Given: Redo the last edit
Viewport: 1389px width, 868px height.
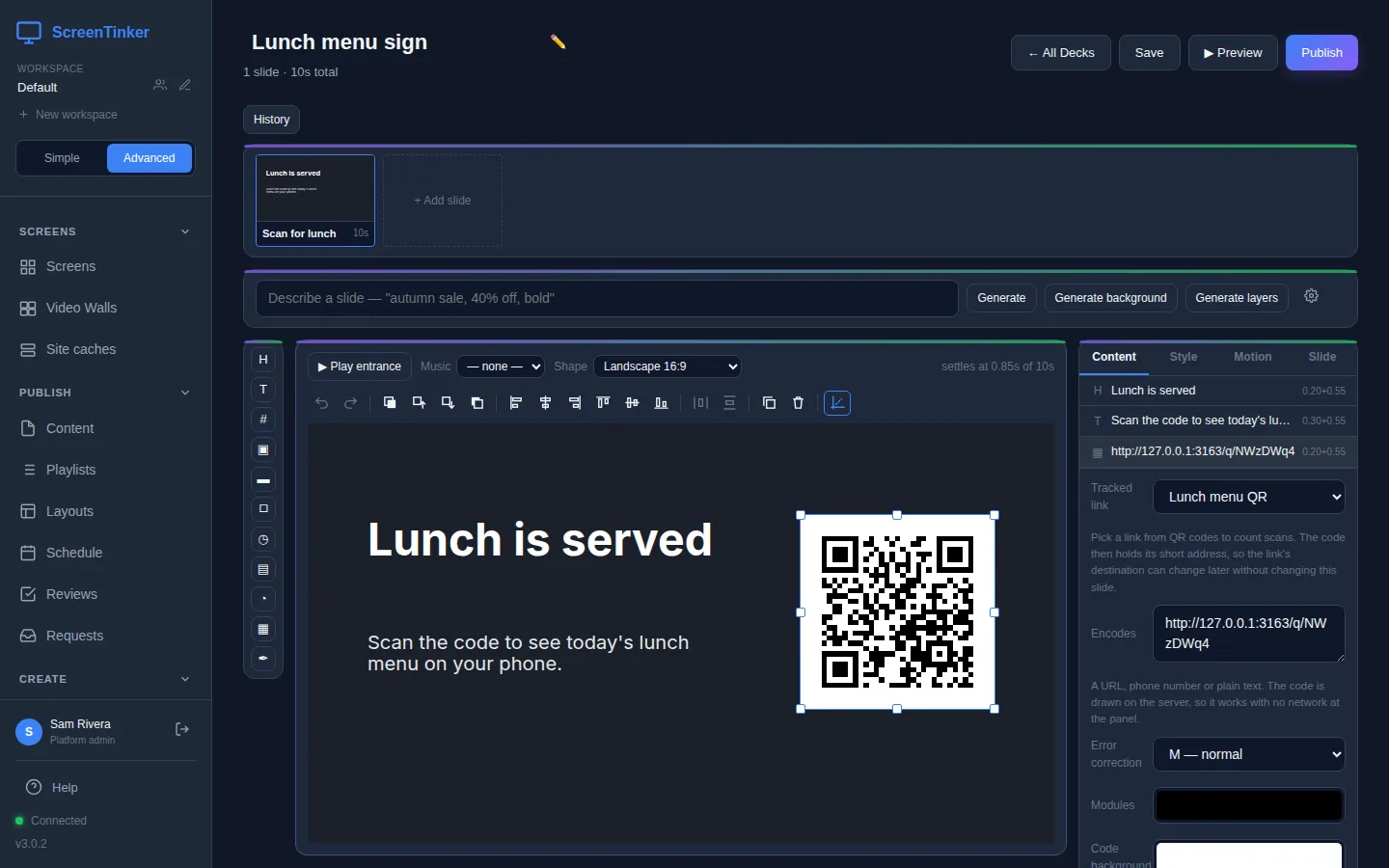Looking at the screenshot, I should click(351, 403).
